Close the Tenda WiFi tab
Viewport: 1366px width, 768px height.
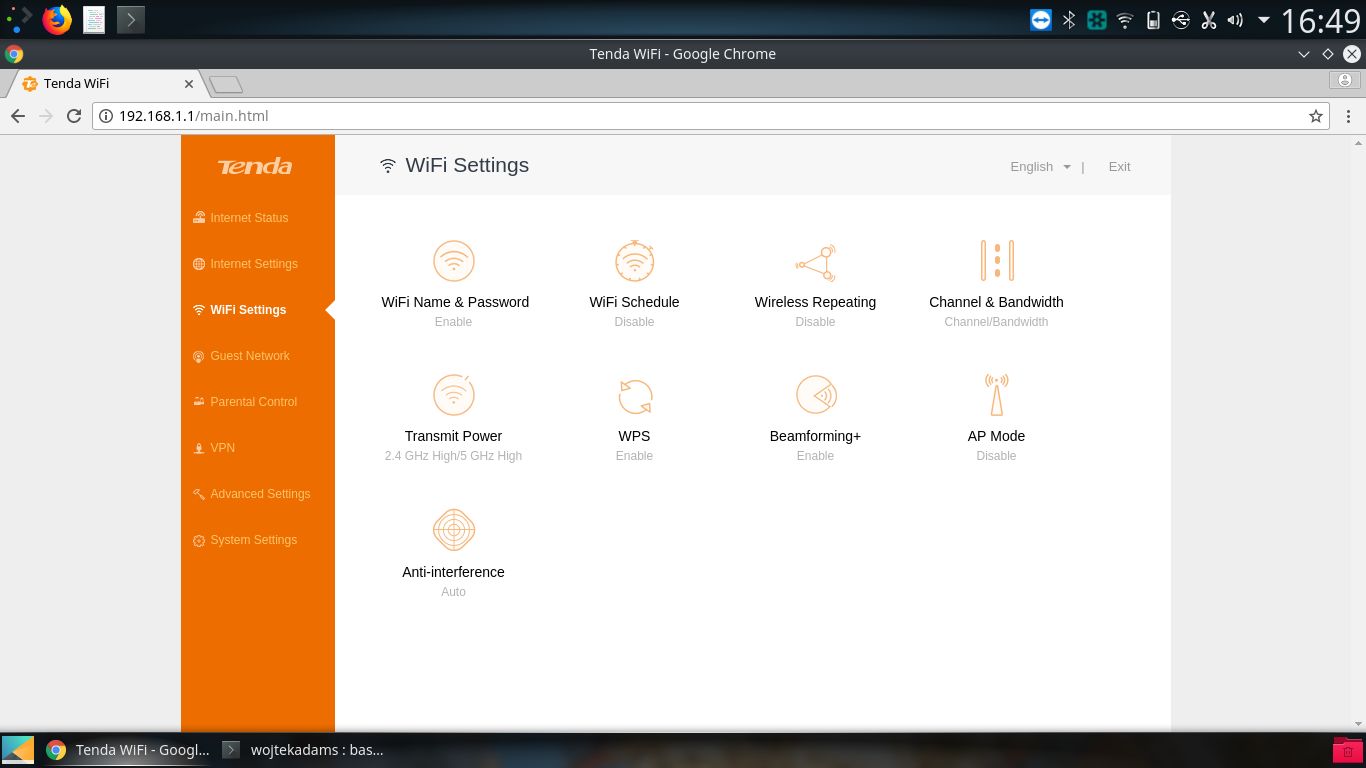pyautogui.click(x=189, y=84)
